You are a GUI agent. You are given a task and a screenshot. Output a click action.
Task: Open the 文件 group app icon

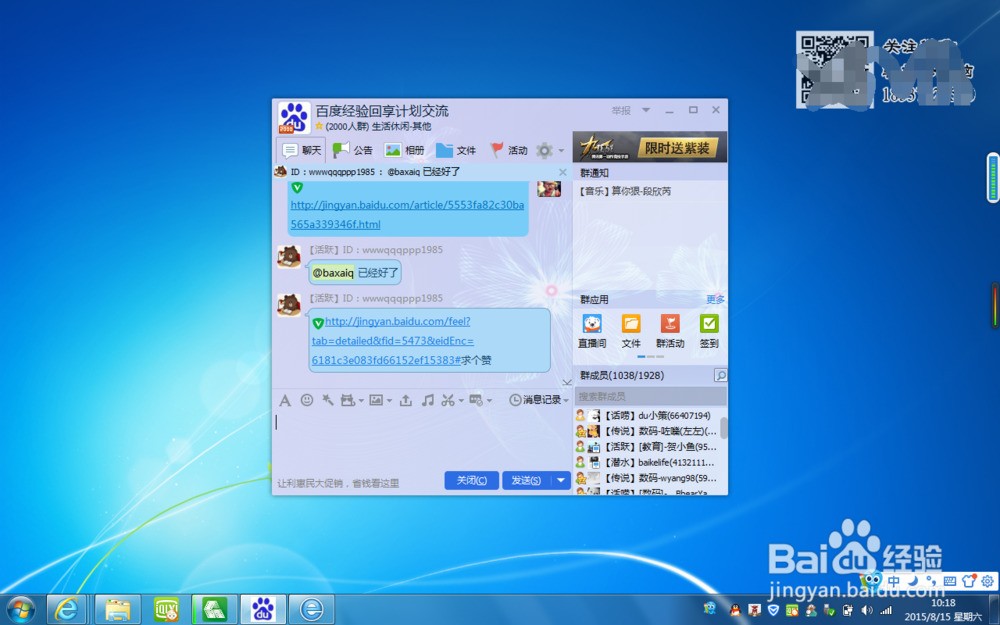(x=631, y=323)
